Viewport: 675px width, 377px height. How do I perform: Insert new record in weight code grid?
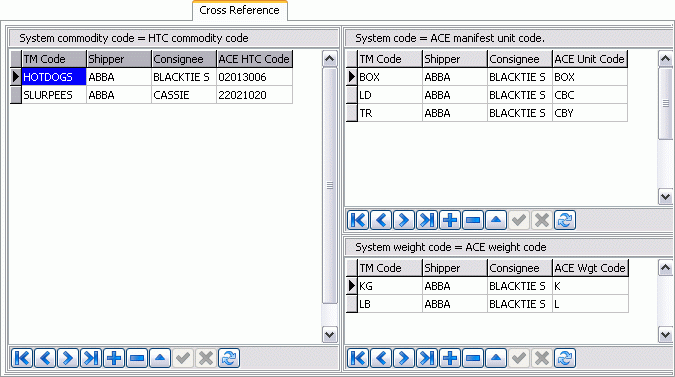point(450,358)
